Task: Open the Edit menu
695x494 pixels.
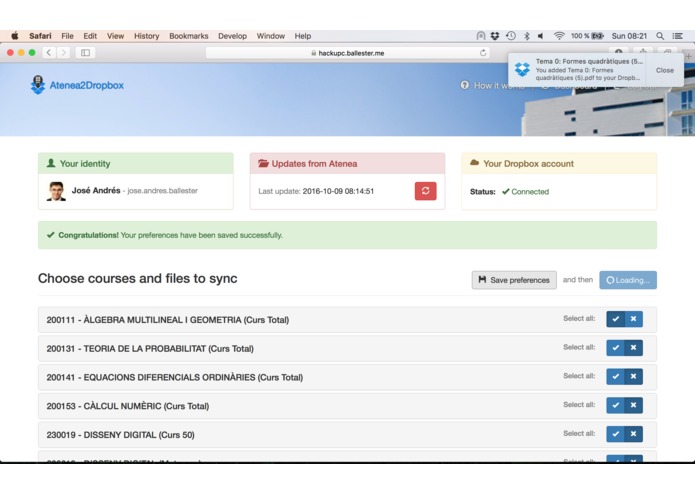Action: pyautogui.click(x=90, y=36)
